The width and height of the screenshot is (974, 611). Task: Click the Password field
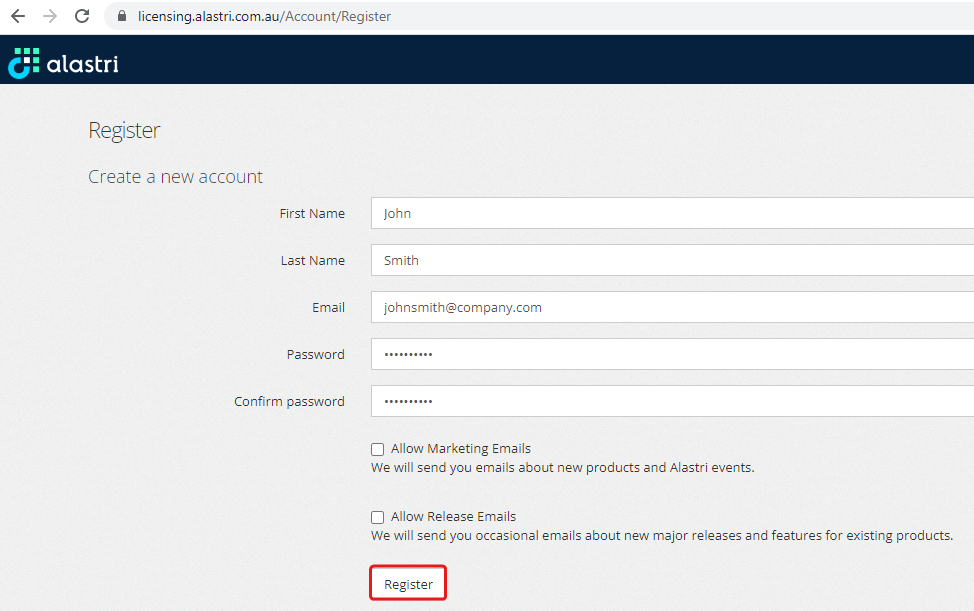[672, 354]
